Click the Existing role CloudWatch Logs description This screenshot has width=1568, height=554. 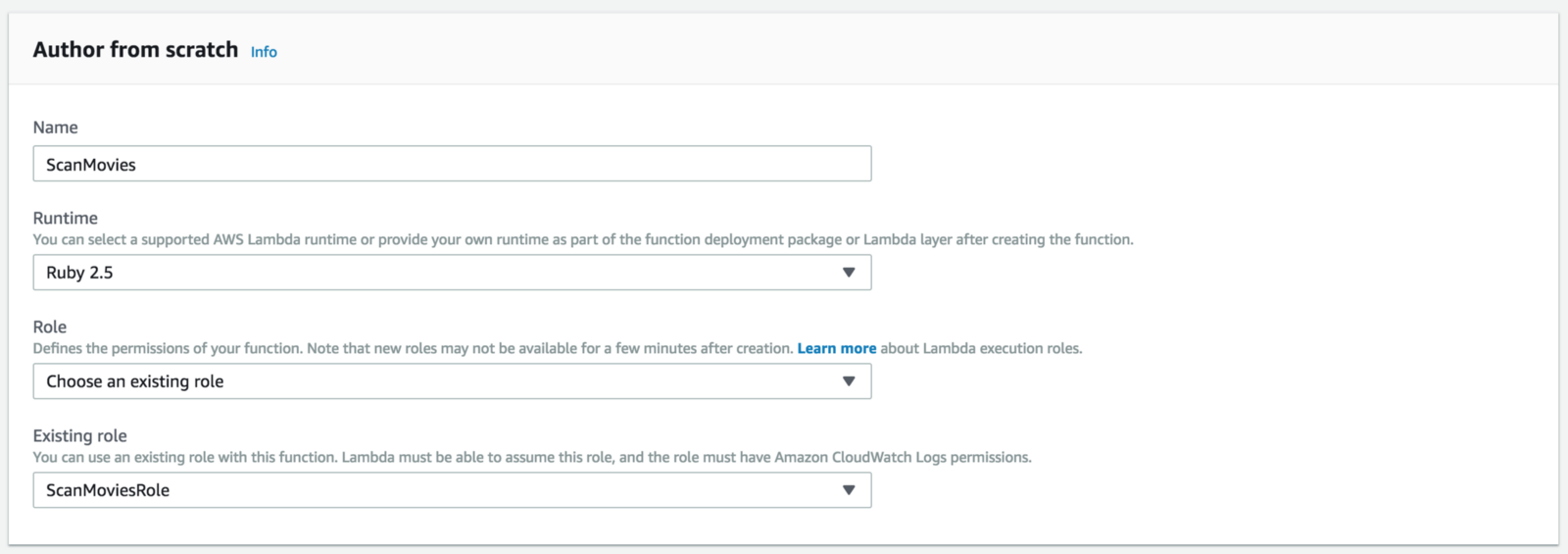point(532,457)
